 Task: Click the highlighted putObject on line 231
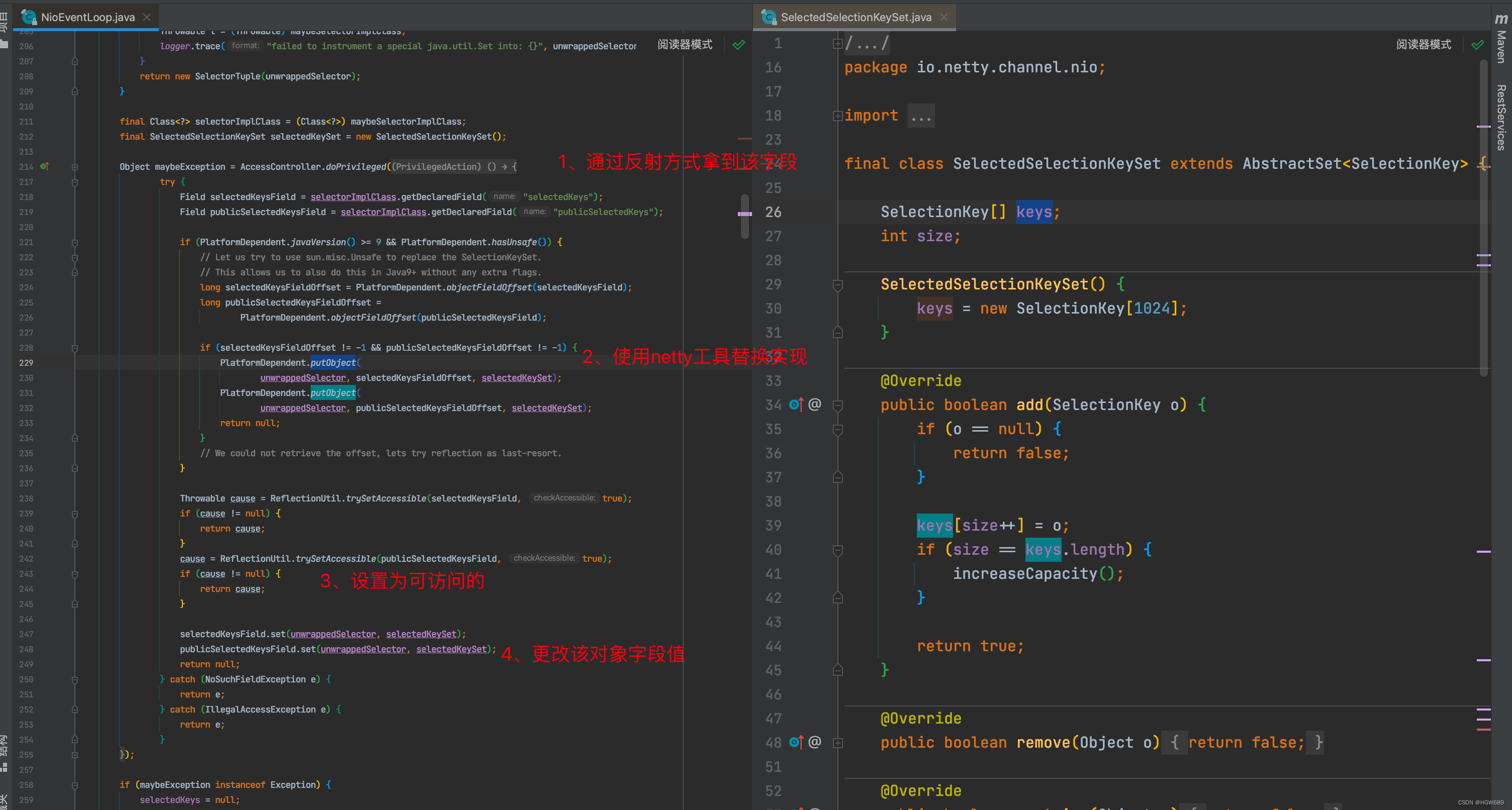(x=333, y=392)
